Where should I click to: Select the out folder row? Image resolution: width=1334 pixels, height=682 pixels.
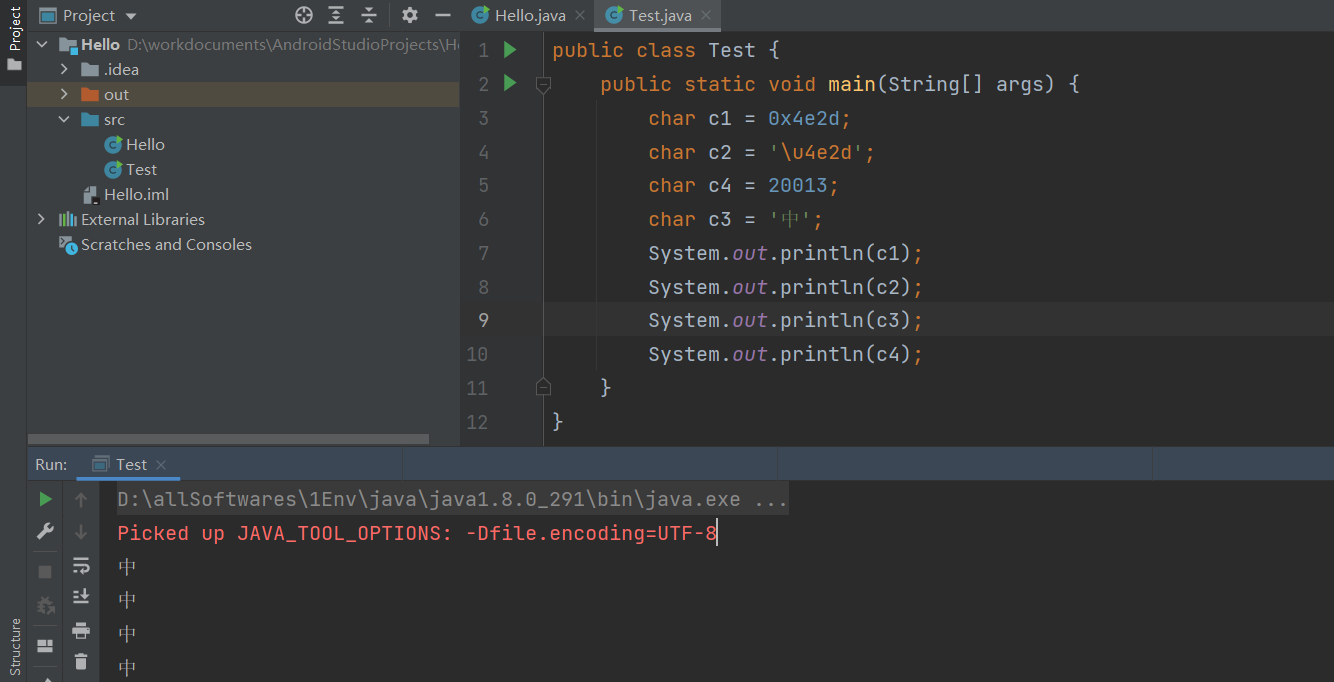243,94
